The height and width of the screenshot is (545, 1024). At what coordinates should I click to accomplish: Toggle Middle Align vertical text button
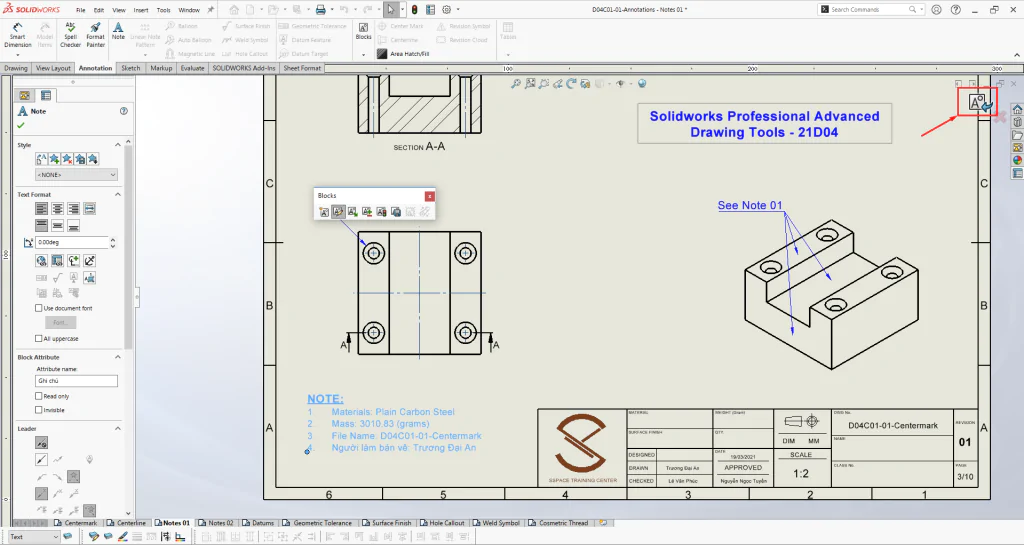point(57,226)
